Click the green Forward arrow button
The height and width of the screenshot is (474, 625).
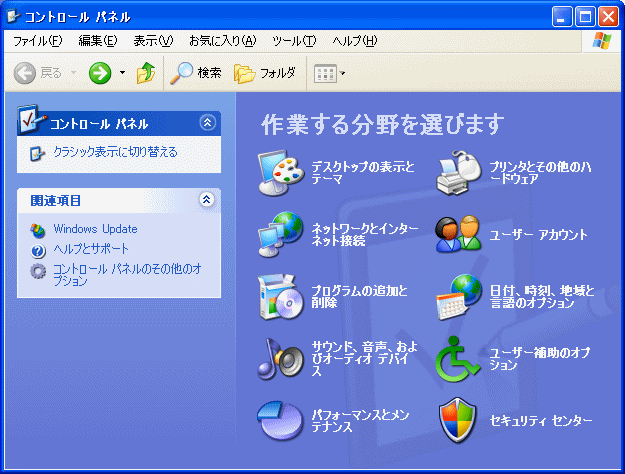pos(100,73)
